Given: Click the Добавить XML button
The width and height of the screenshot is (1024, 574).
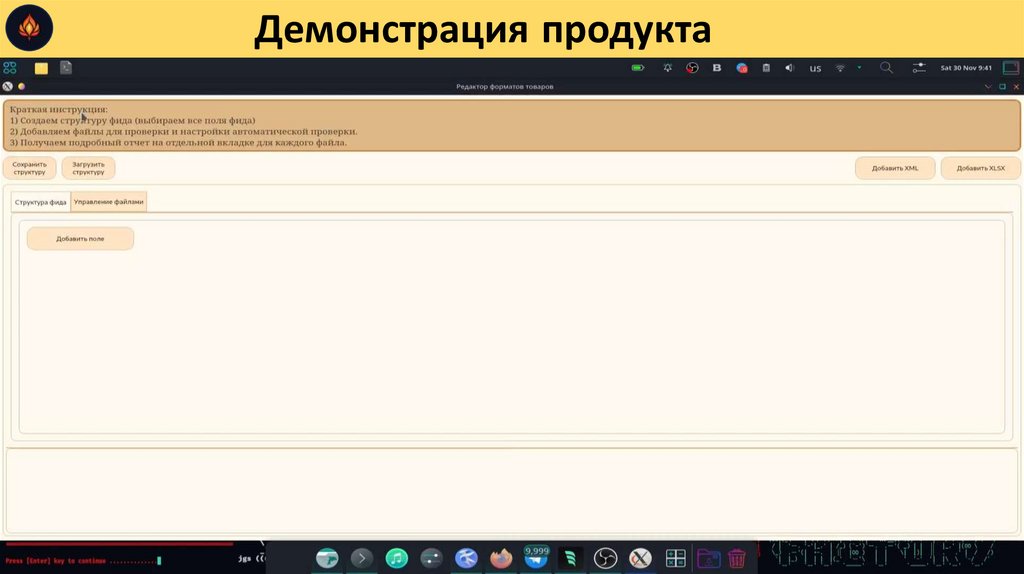Looking at the screenshot, I should click(895, 168).
